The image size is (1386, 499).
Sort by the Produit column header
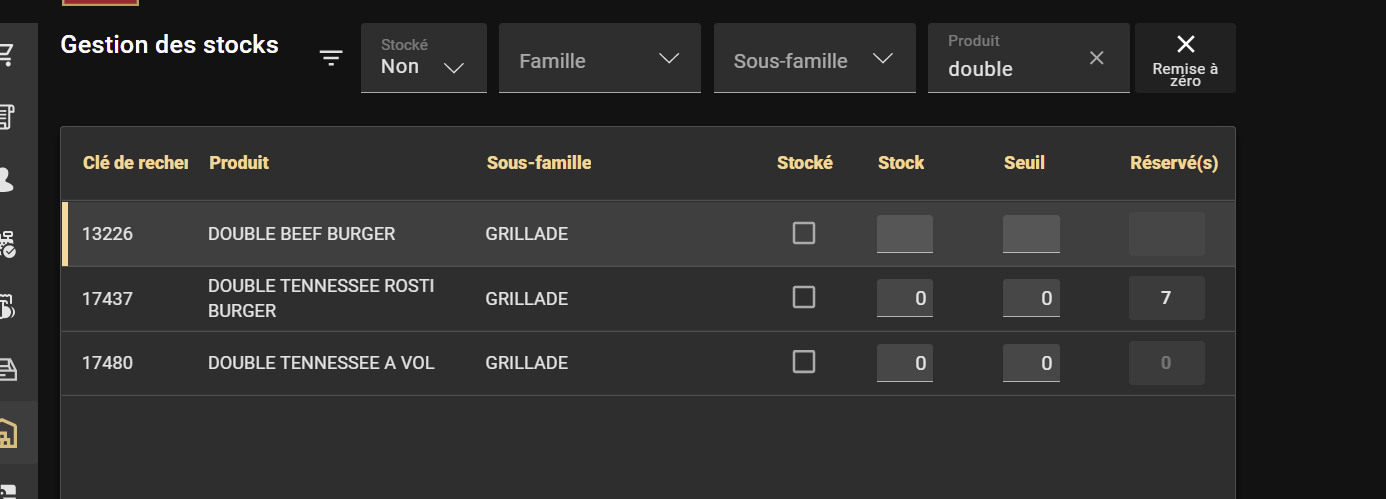[x=239, y=163]
